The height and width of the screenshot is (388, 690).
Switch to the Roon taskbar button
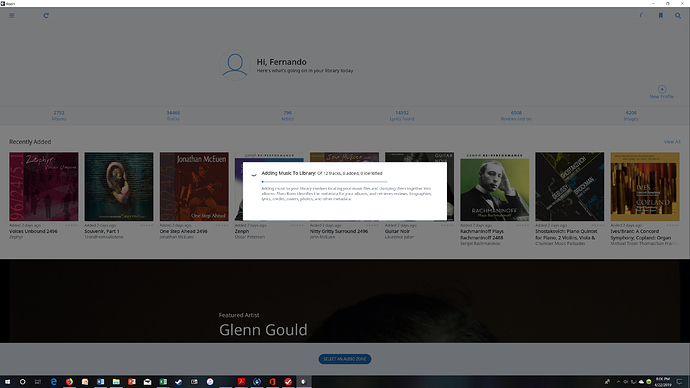(x=304, y=382)
